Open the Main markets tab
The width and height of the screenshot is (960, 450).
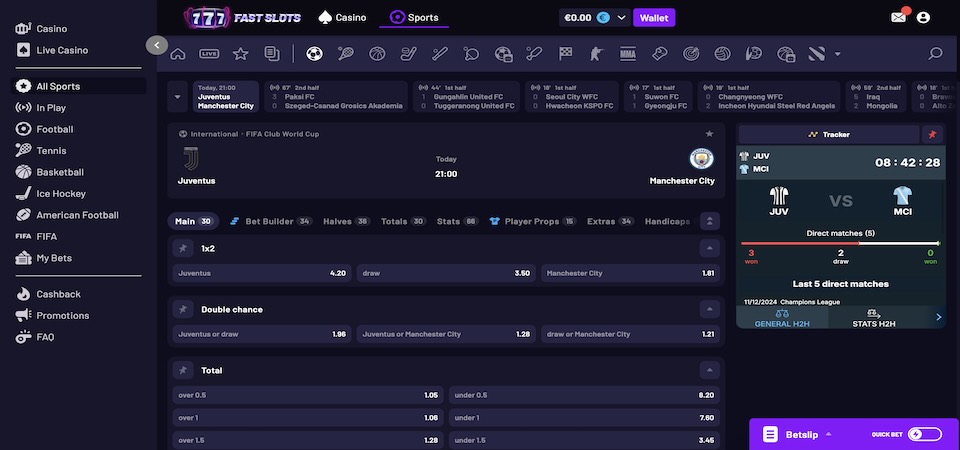click(193, 222)
